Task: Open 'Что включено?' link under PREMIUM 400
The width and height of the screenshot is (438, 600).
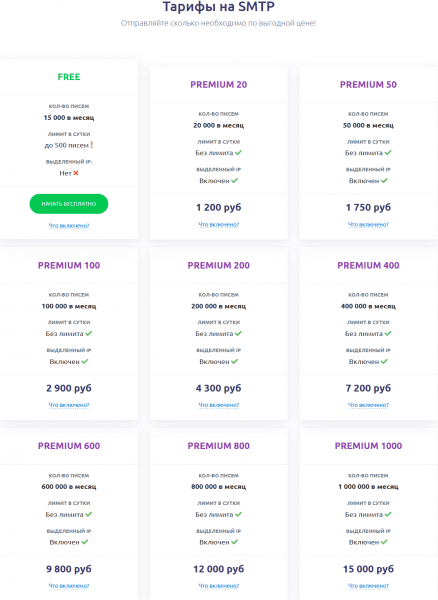Action: (x=368, y=405)
